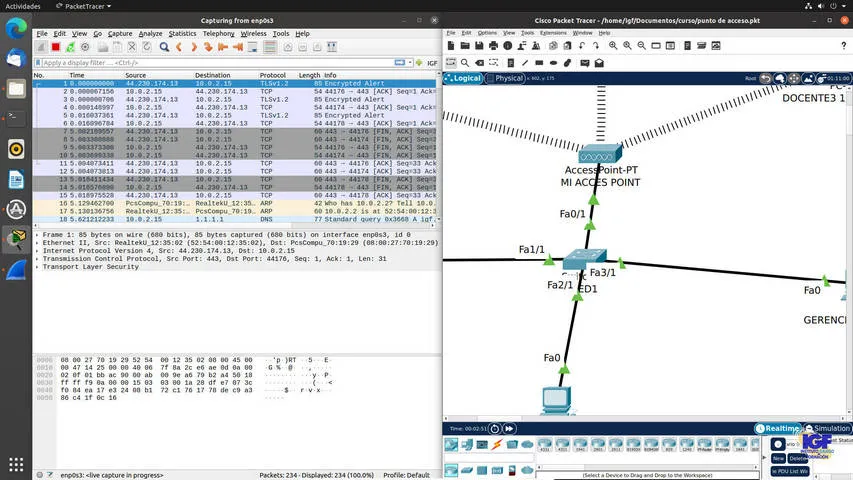Open Microsoft Edge from dock

[16, 28]
